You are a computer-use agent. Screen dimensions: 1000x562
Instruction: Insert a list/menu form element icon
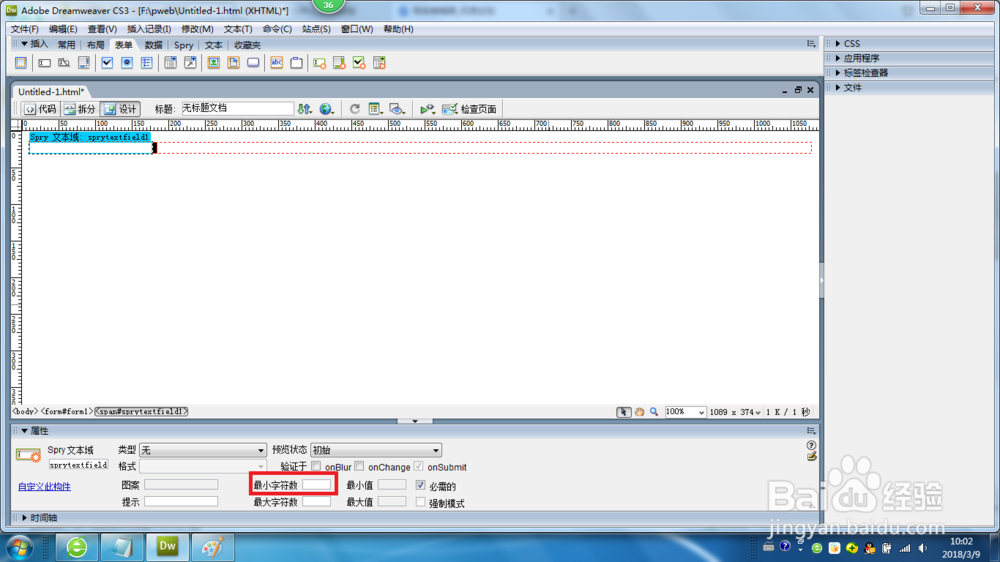click(x=170, y=63)
